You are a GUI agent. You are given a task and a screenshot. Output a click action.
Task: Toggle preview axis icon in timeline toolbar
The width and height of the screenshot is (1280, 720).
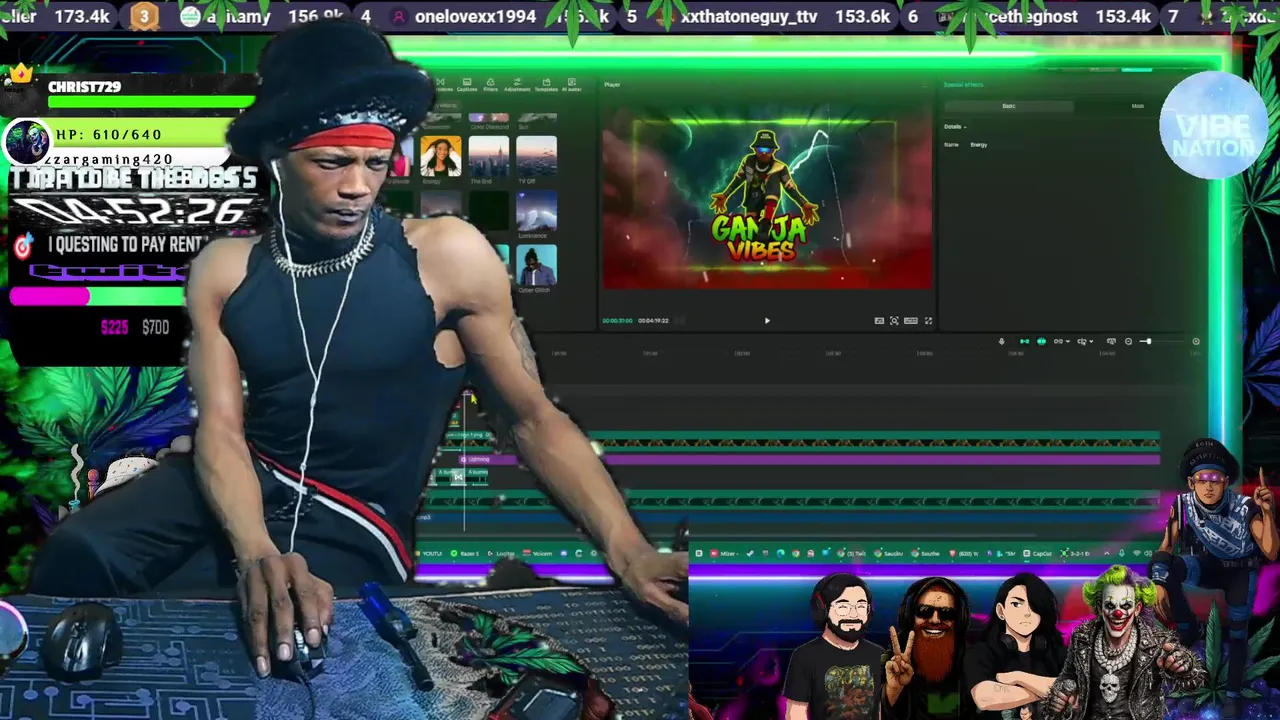(1081, 341)
